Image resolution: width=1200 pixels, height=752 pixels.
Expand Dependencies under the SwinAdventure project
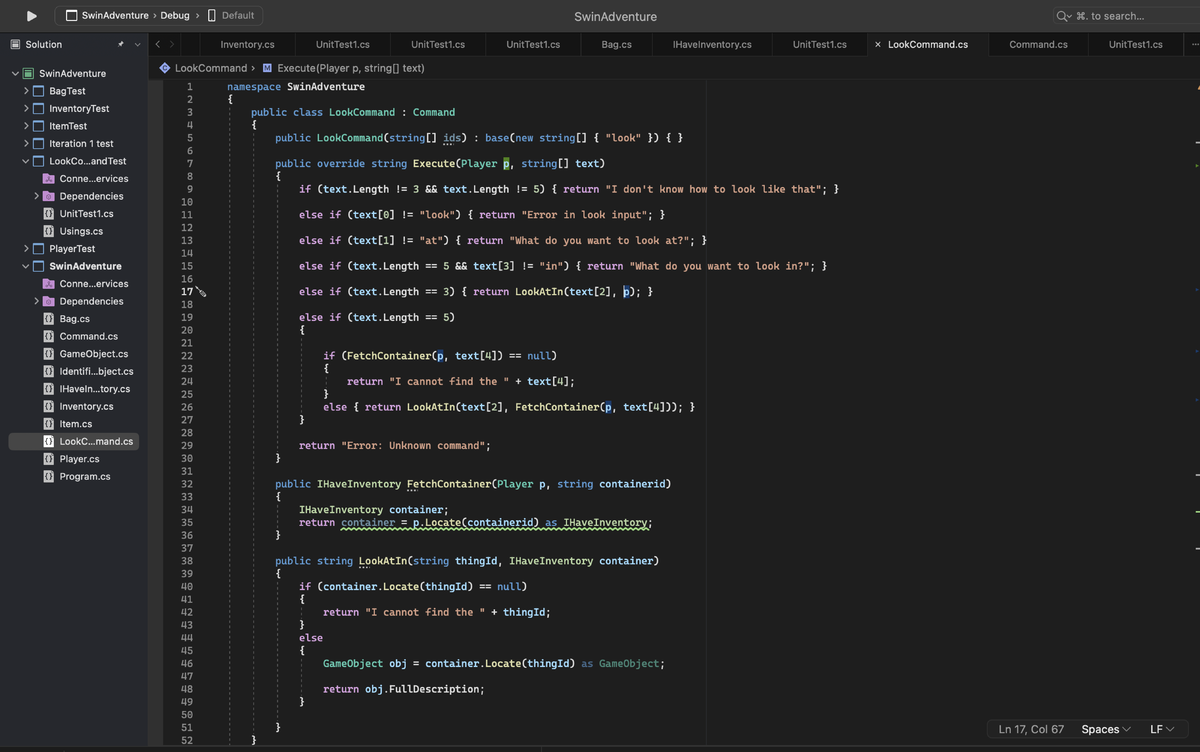point(37,301)
